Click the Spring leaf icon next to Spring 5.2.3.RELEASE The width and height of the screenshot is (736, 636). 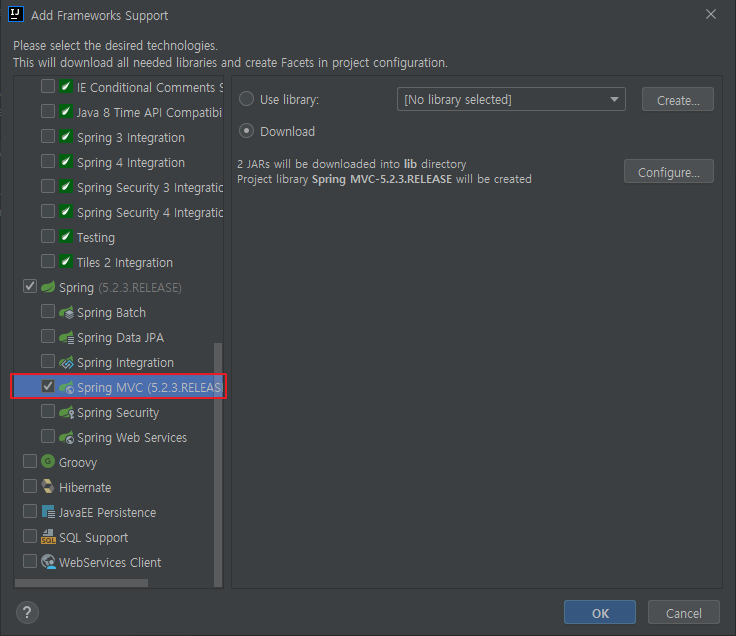click(48, 286)
